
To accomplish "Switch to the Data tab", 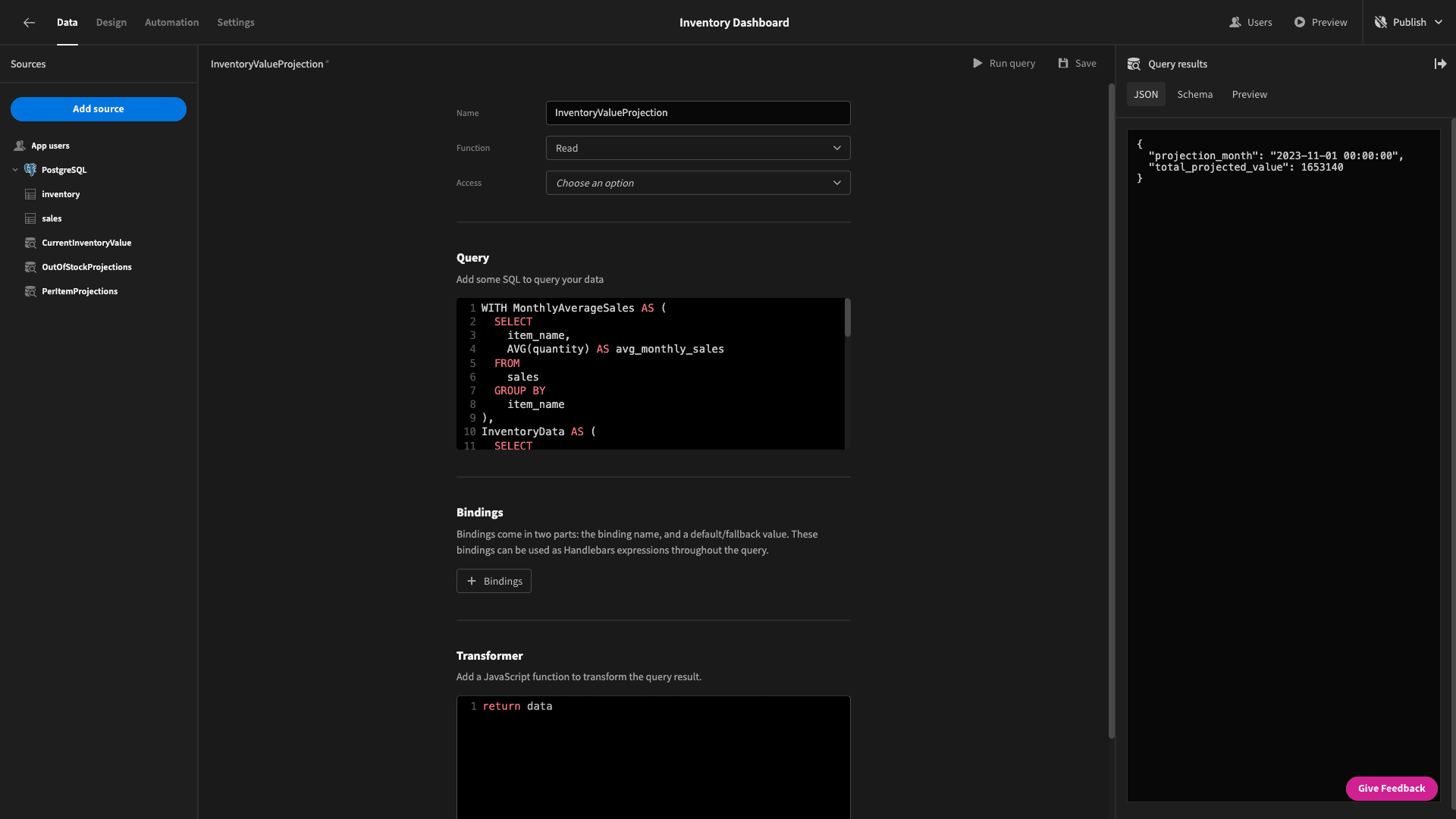I will click(x=67, y=23).
